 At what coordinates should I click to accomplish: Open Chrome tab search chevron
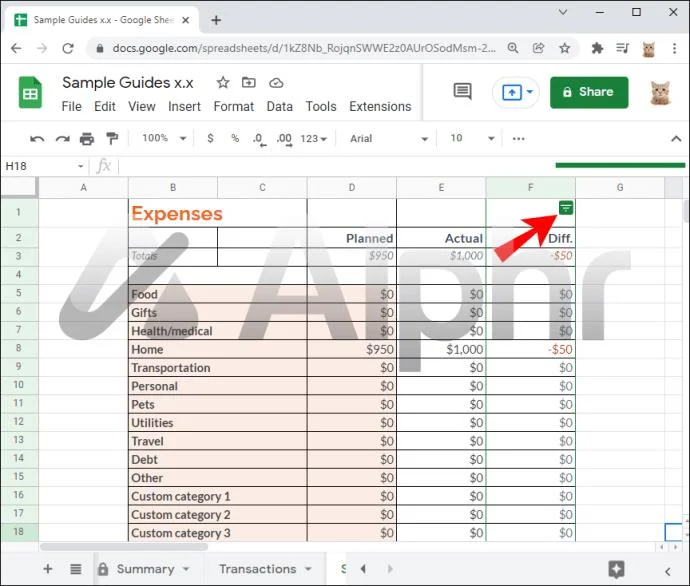point(563,12)
